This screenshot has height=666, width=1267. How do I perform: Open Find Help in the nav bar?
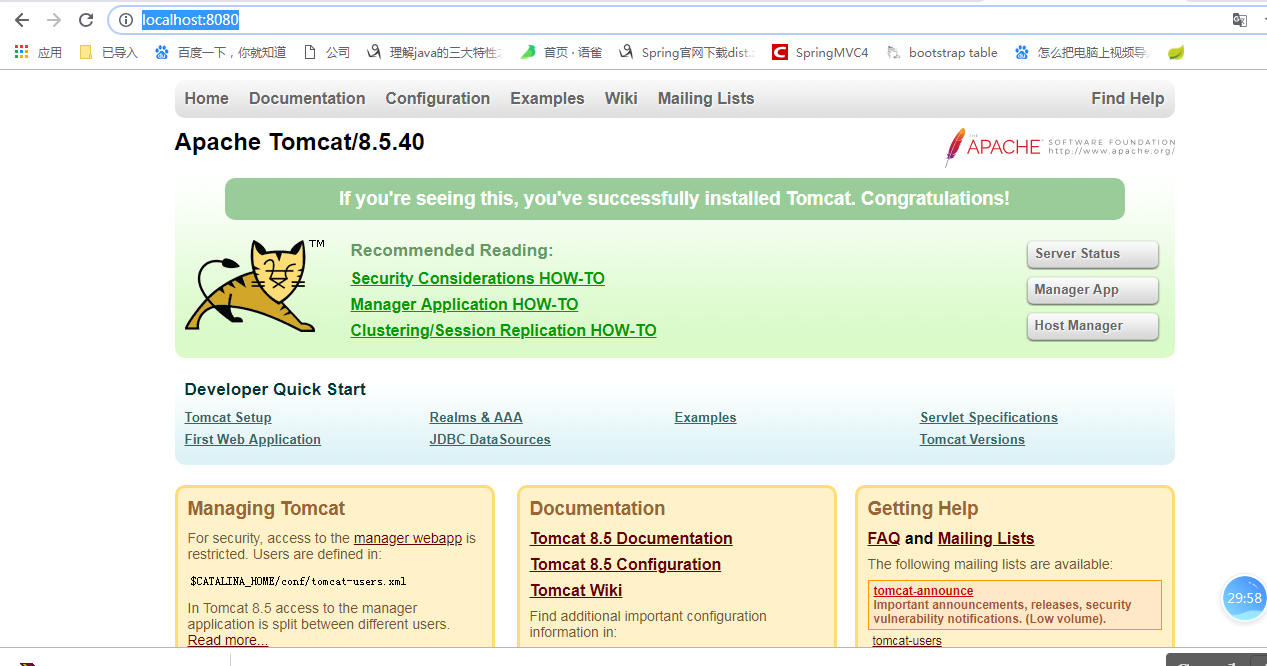pyautogui.click(x=1128, y=98)
